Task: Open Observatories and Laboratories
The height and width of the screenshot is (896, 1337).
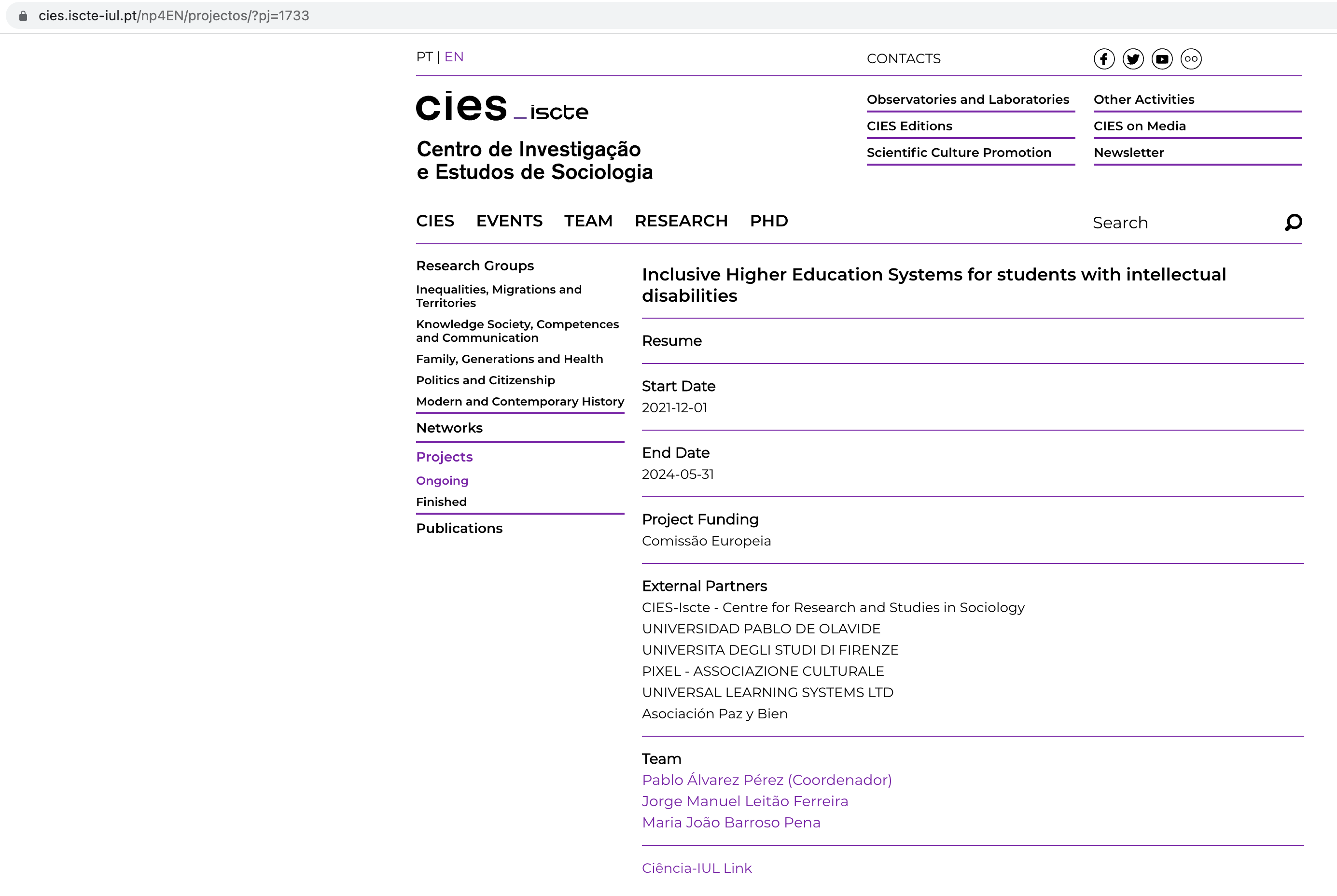Action: pyautogui.click(x=968, y=99)
